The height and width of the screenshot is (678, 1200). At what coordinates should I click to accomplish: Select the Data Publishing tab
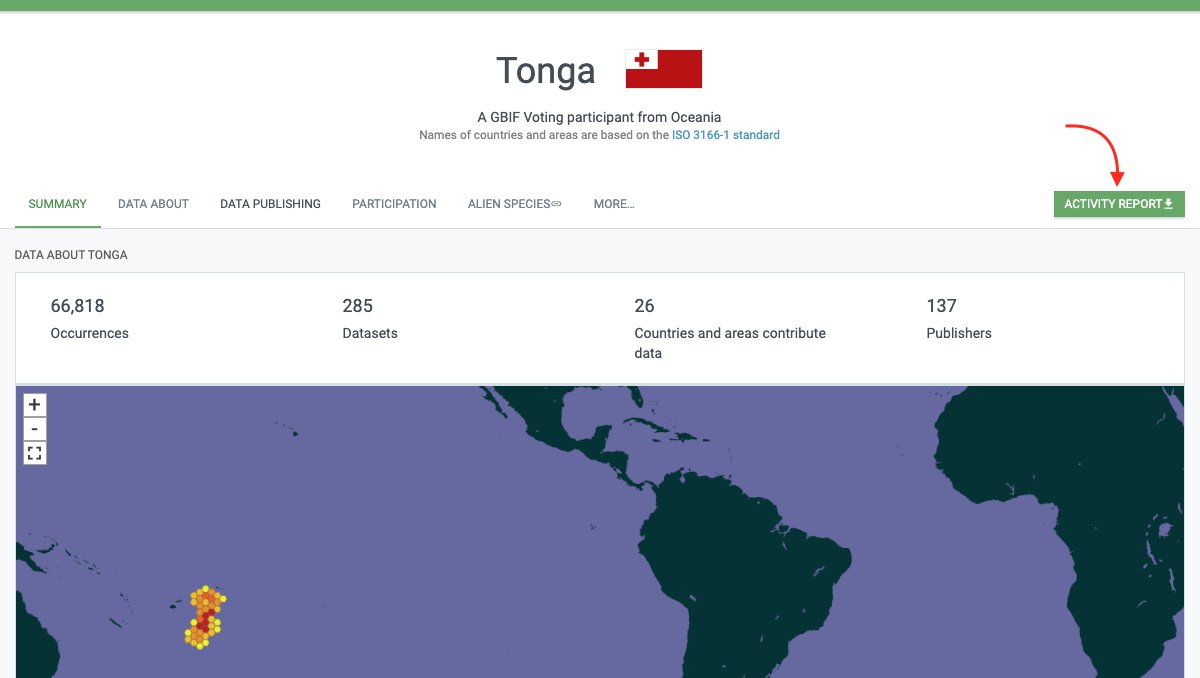pyautogui.click(x=270, y=204)
